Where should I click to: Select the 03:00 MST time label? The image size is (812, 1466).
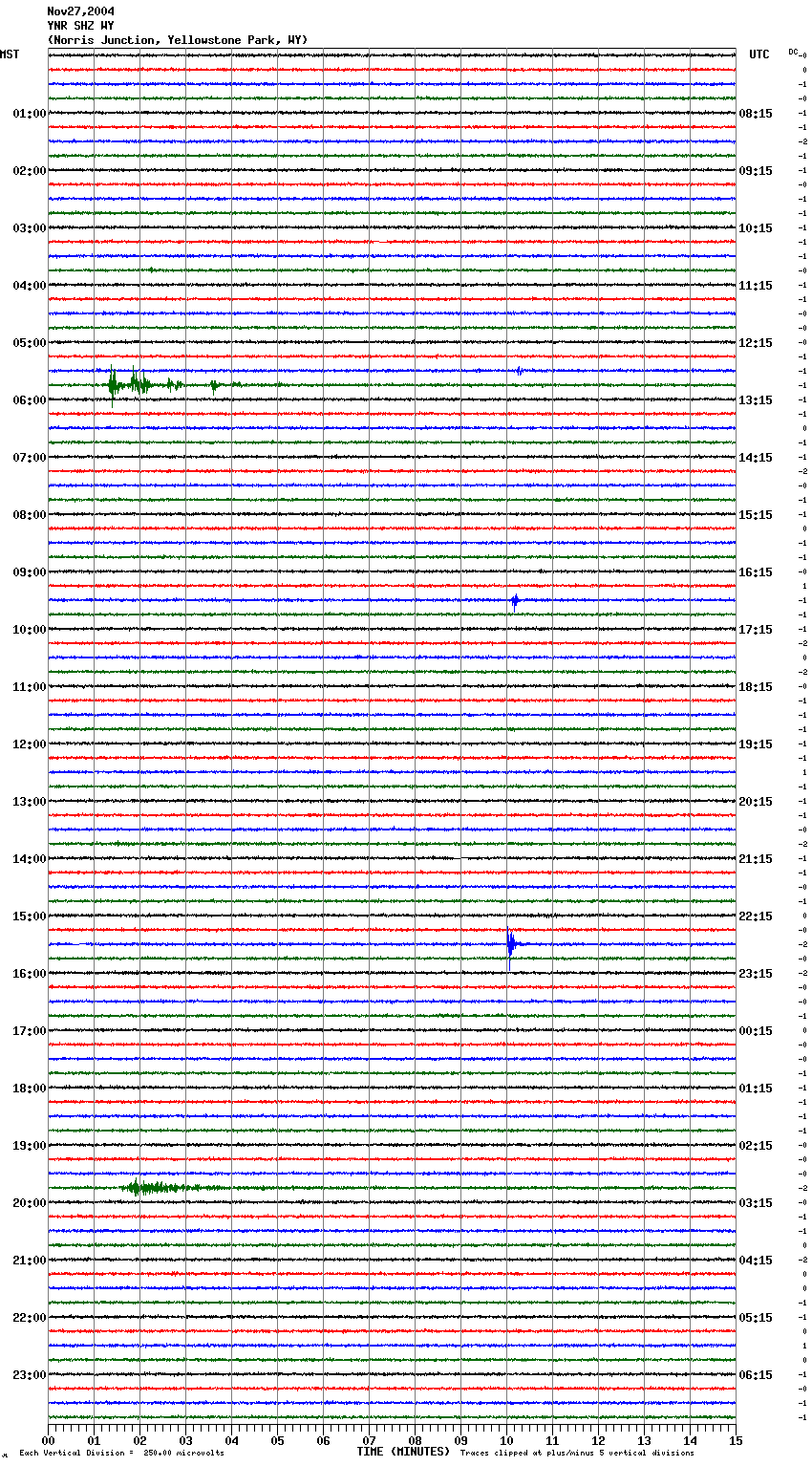[30, 228]
